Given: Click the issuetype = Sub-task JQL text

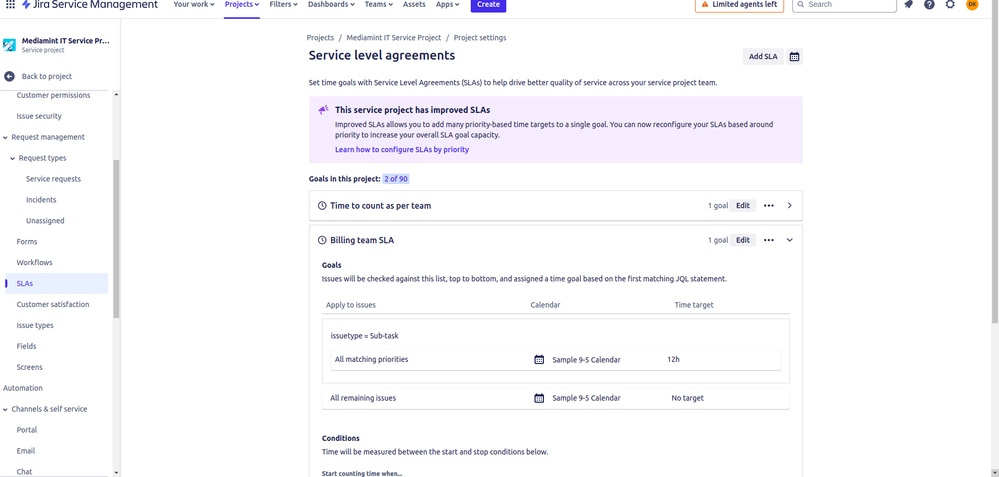Looking at the screenshot, I should pos(364,336).
